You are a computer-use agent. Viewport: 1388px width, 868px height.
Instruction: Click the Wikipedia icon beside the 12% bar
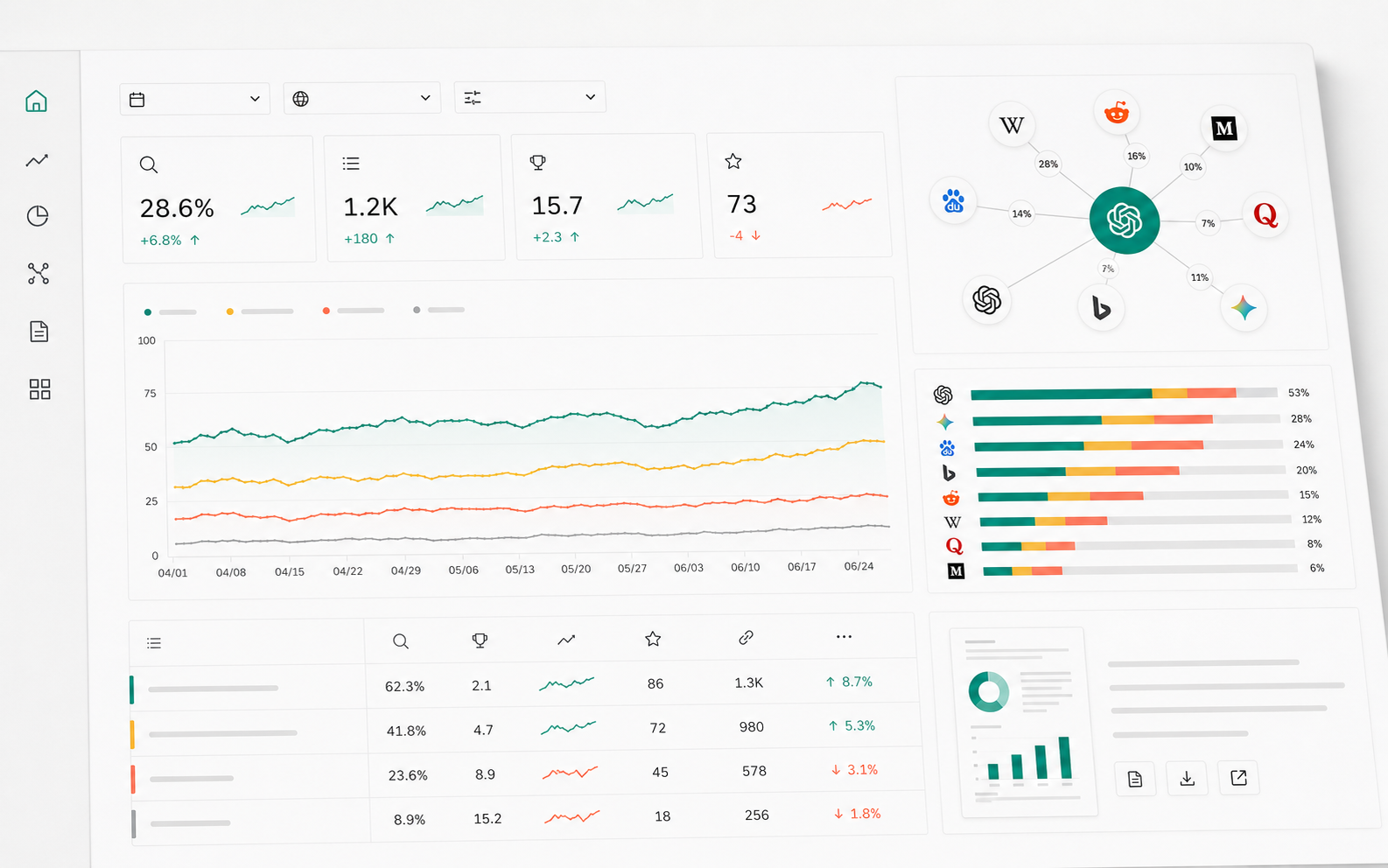pyautogui.click(x=952, y=522)
